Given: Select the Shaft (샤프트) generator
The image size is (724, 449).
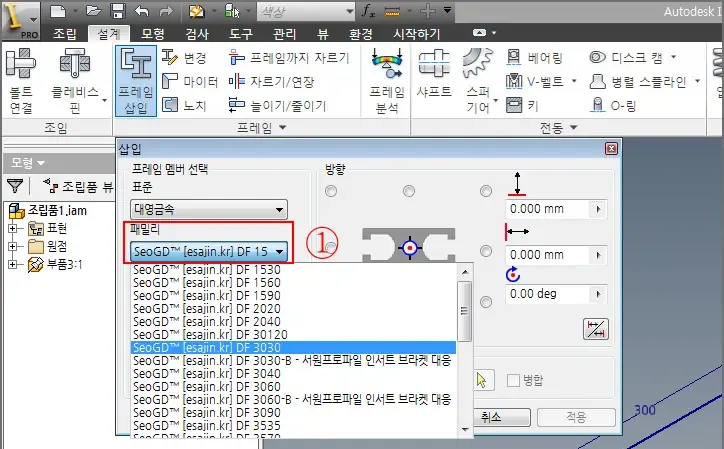Looking at the screenshot, I should coord(434,74).
